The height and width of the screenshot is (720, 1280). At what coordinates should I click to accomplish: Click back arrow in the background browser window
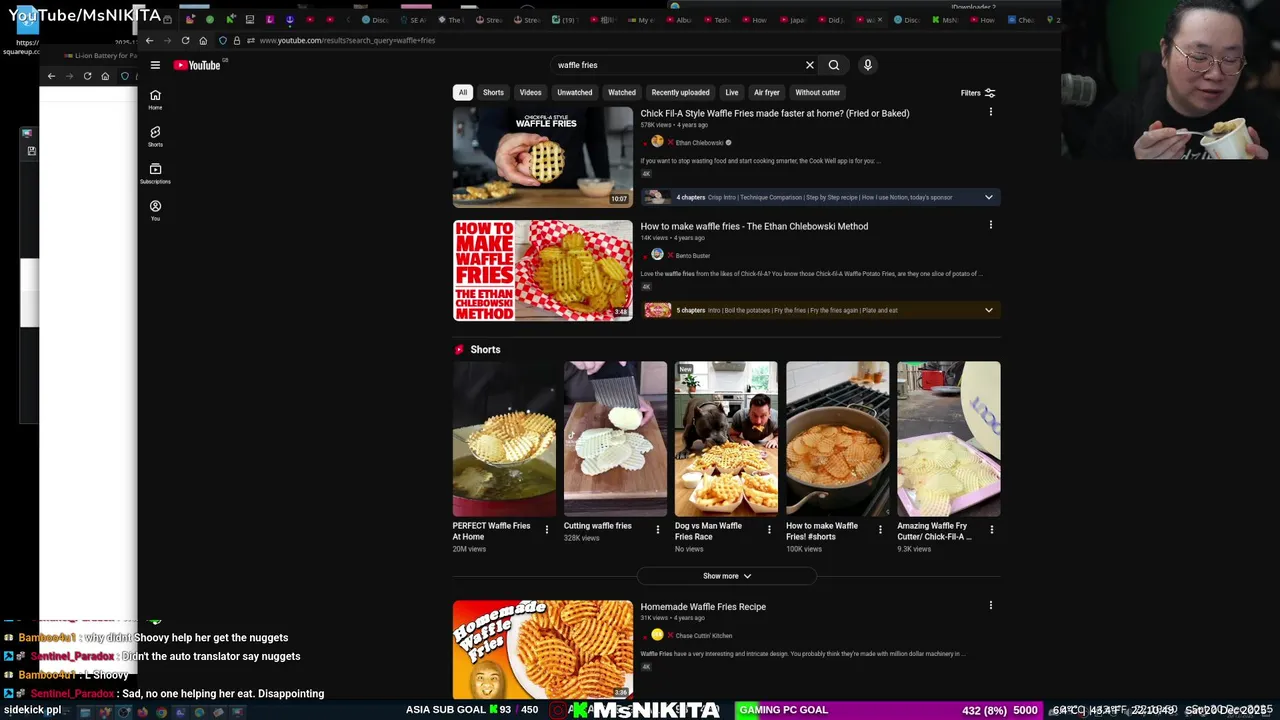(x=51, y=76)
